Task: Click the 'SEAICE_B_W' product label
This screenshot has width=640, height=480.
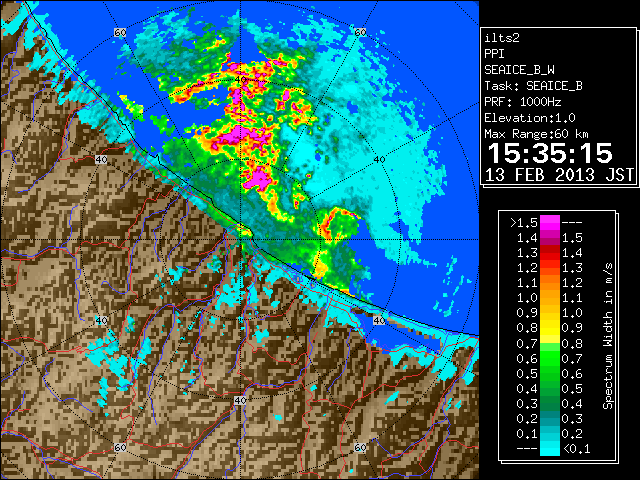Action: click(x=519, y=70)
